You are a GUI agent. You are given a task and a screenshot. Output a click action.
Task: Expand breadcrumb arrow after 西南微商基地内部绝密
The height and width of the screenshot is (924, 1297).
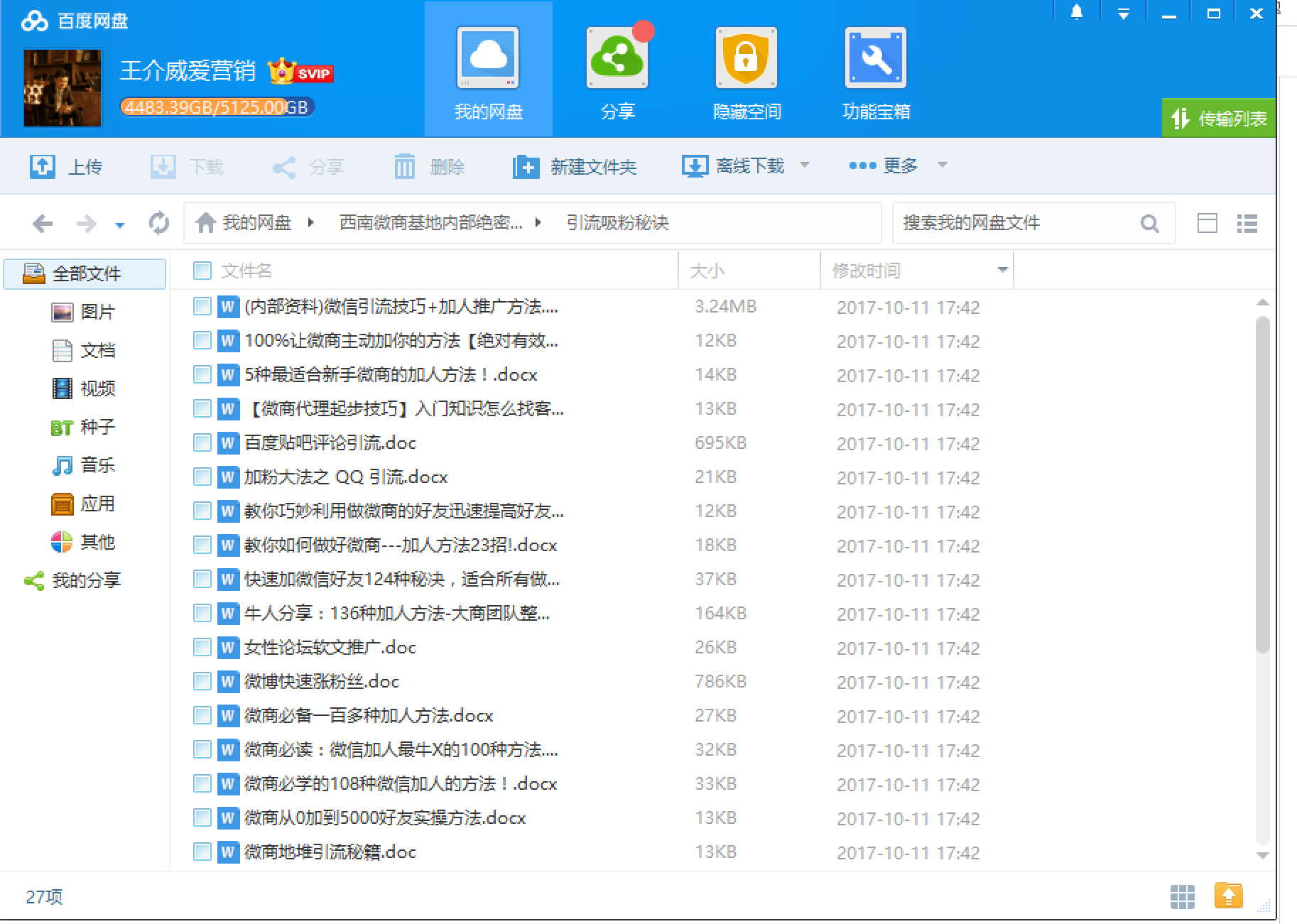[x=538, y=223]
